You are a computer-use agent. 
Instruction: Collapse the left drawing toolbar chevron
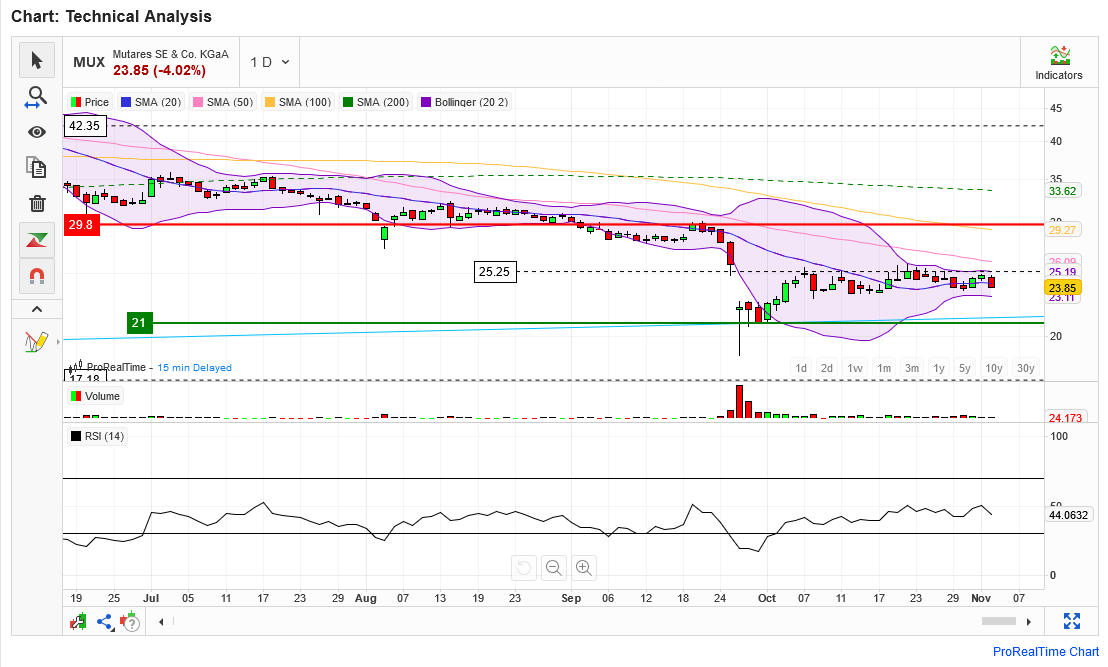pyautogui.click(x=37, y=309)
